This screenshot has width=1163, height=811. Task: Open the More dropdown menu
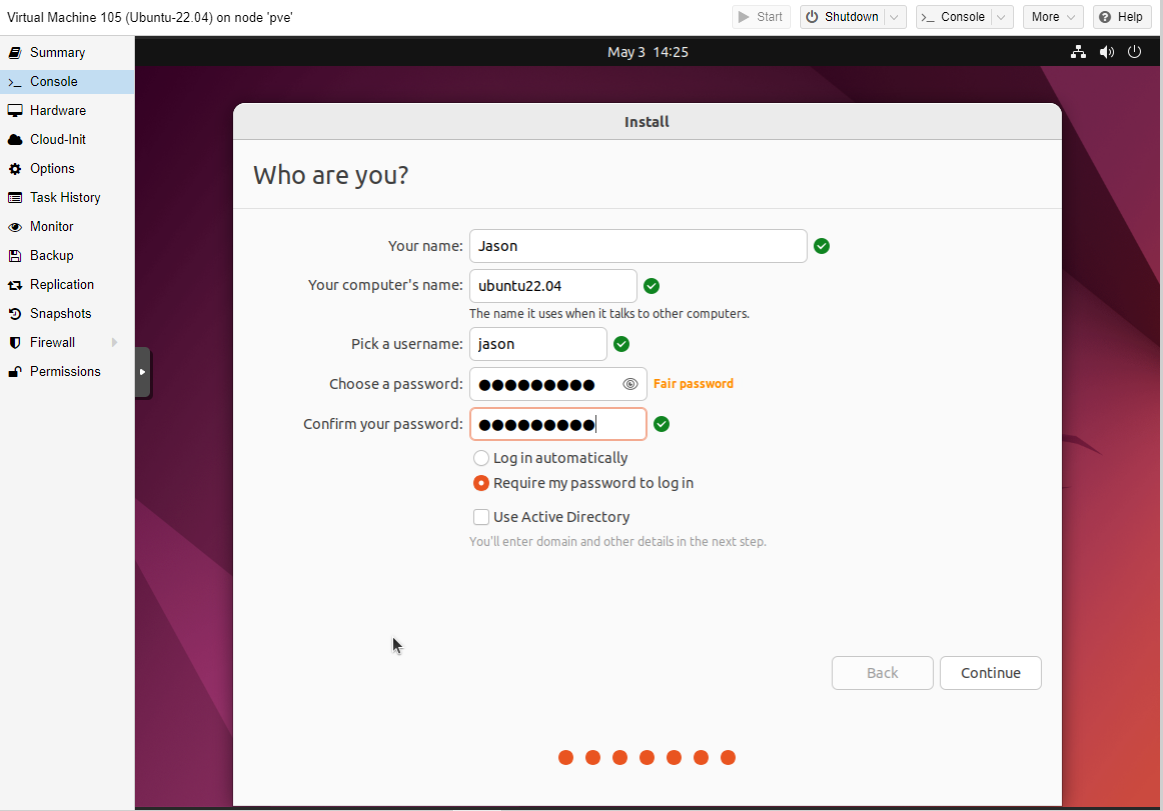pos(1052,17)
